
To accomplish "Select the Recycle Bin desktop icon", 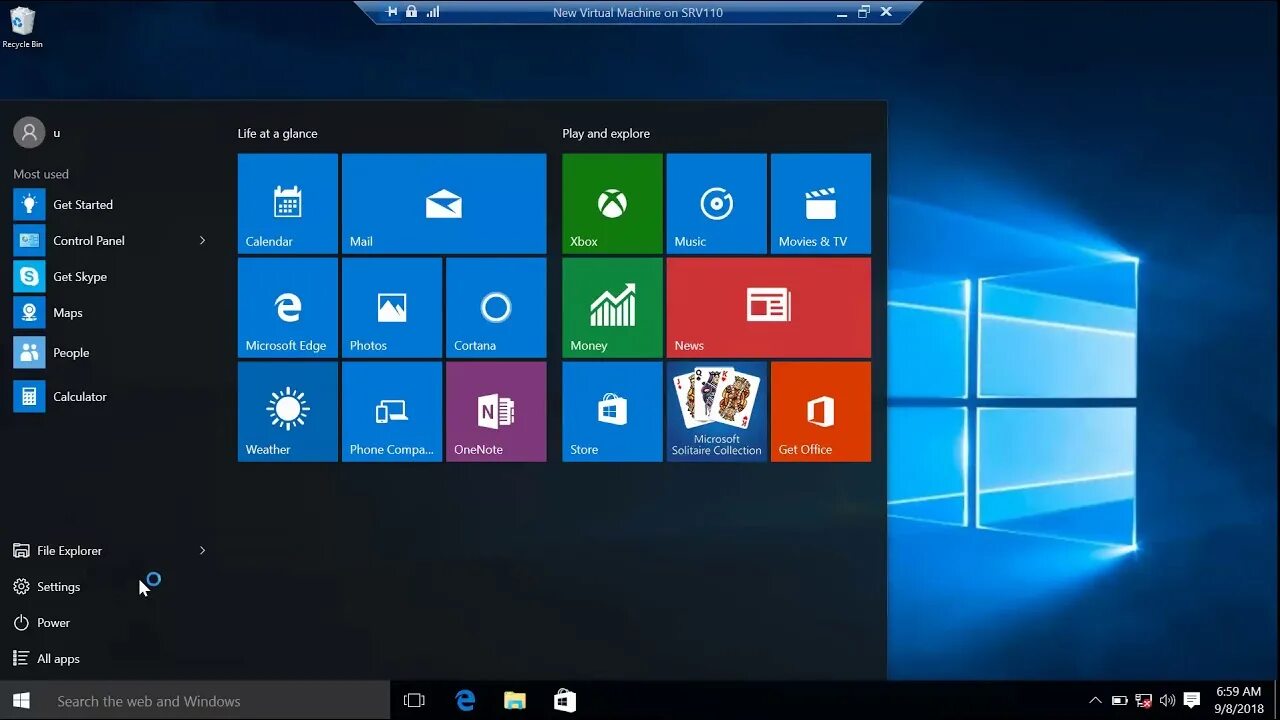I will point(22,28).
